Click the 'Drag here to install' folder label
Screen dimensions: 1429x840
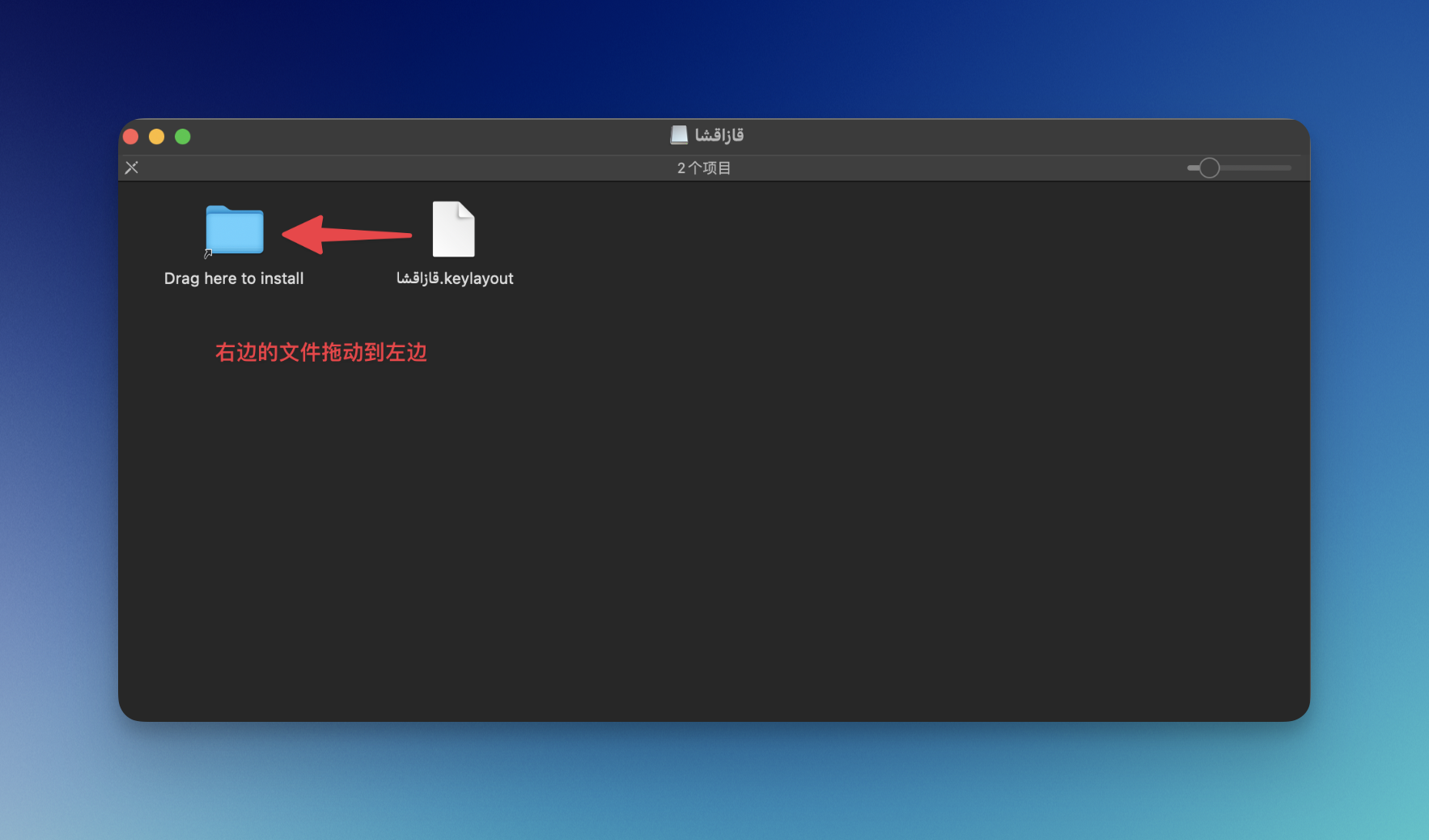[234, 278]
